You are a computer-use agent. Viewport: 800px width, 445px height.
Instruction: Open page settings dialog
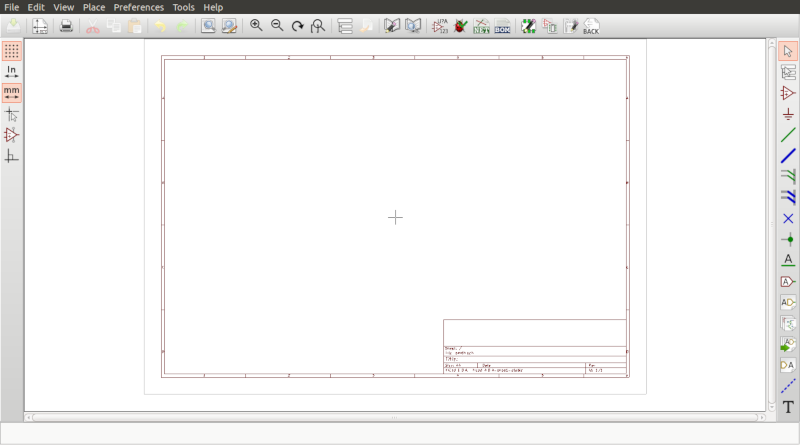(x=40, y=26)
